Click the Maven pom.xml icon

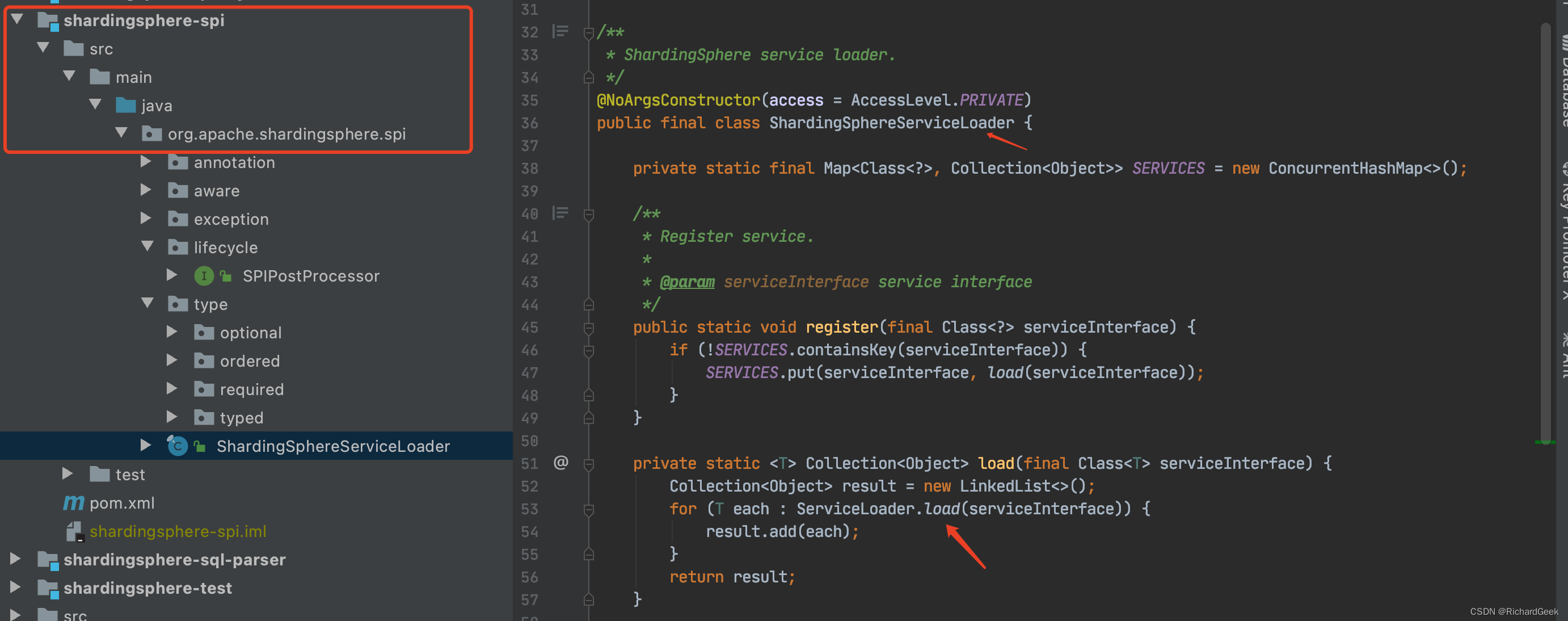(x=74, y=503)
